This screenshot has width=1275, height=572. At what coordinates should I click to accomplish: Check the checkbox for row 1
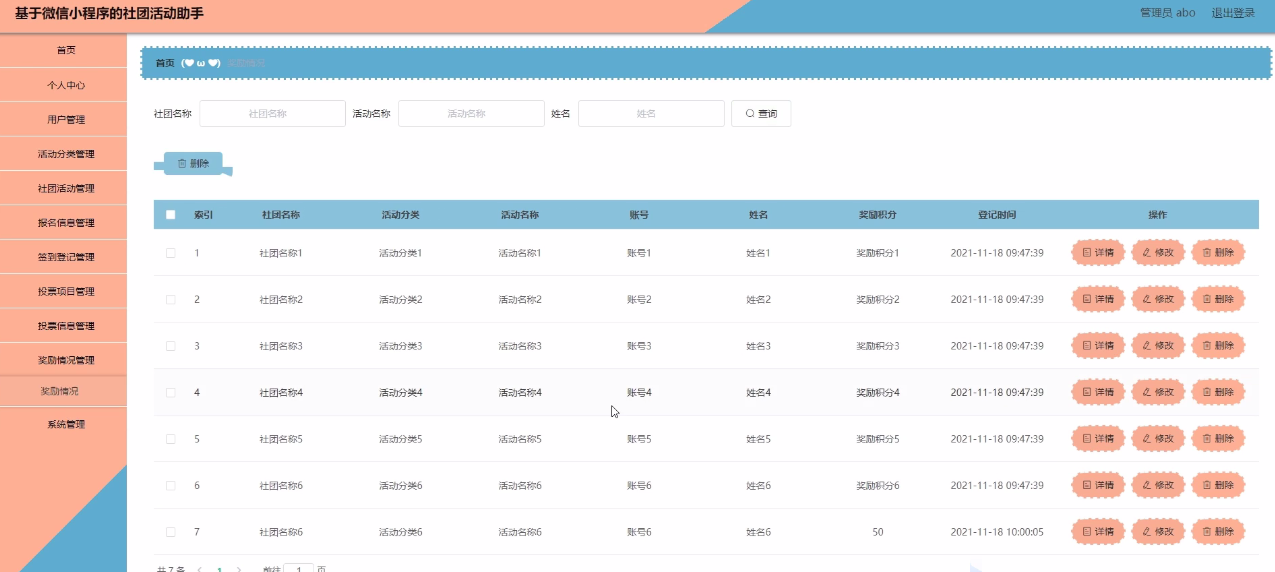[170, 253]
